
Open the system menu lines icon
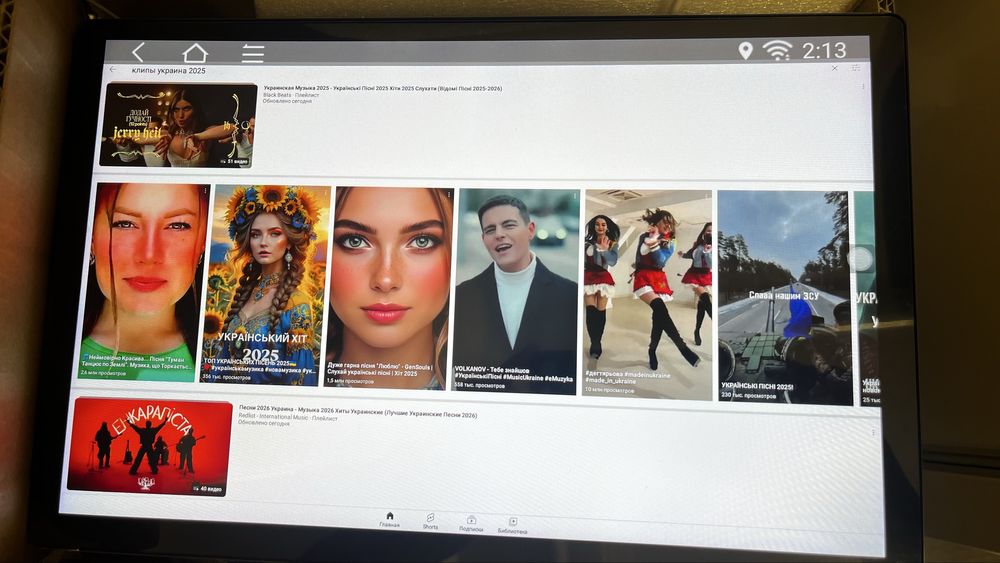(x=253, y=54)
